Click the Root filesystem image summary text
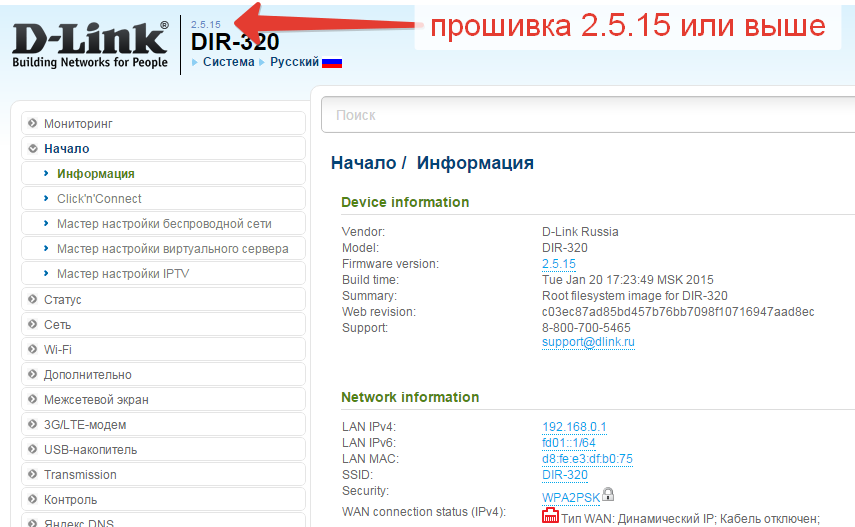The width and height of the screenshot is (855, 527). coord(635,296)
